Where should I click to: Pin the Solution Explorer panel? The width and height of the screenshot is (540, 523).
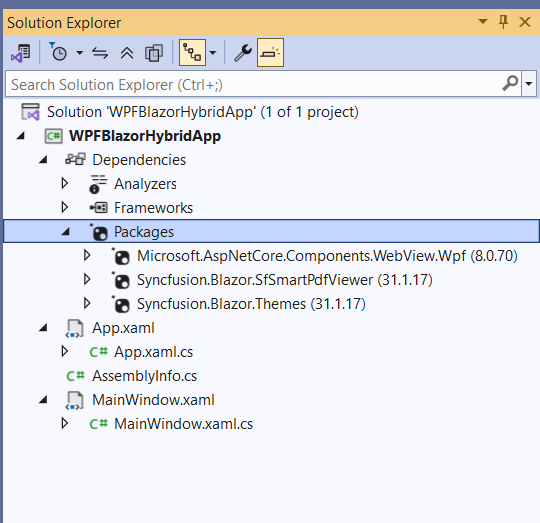tap(503, 22)
